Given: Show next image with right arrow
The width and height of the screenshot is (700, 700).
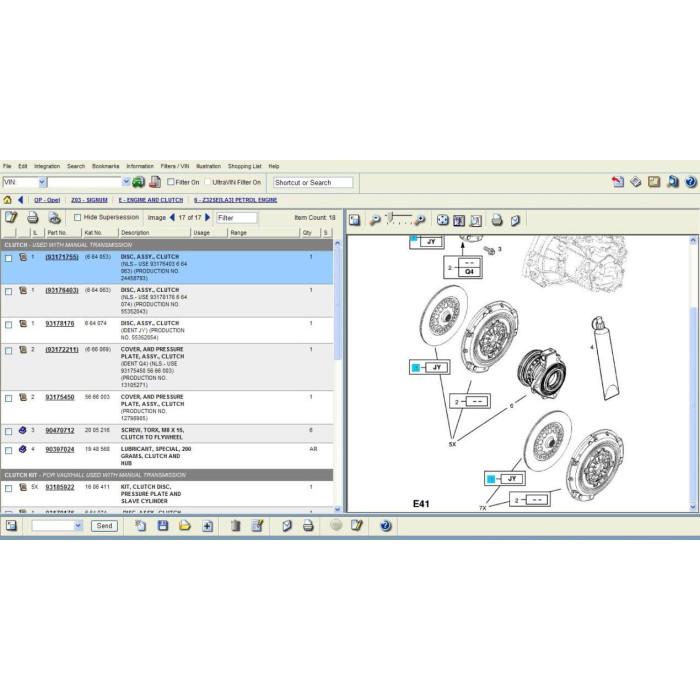Looking at the screenshot, I should tap(207, 217).
